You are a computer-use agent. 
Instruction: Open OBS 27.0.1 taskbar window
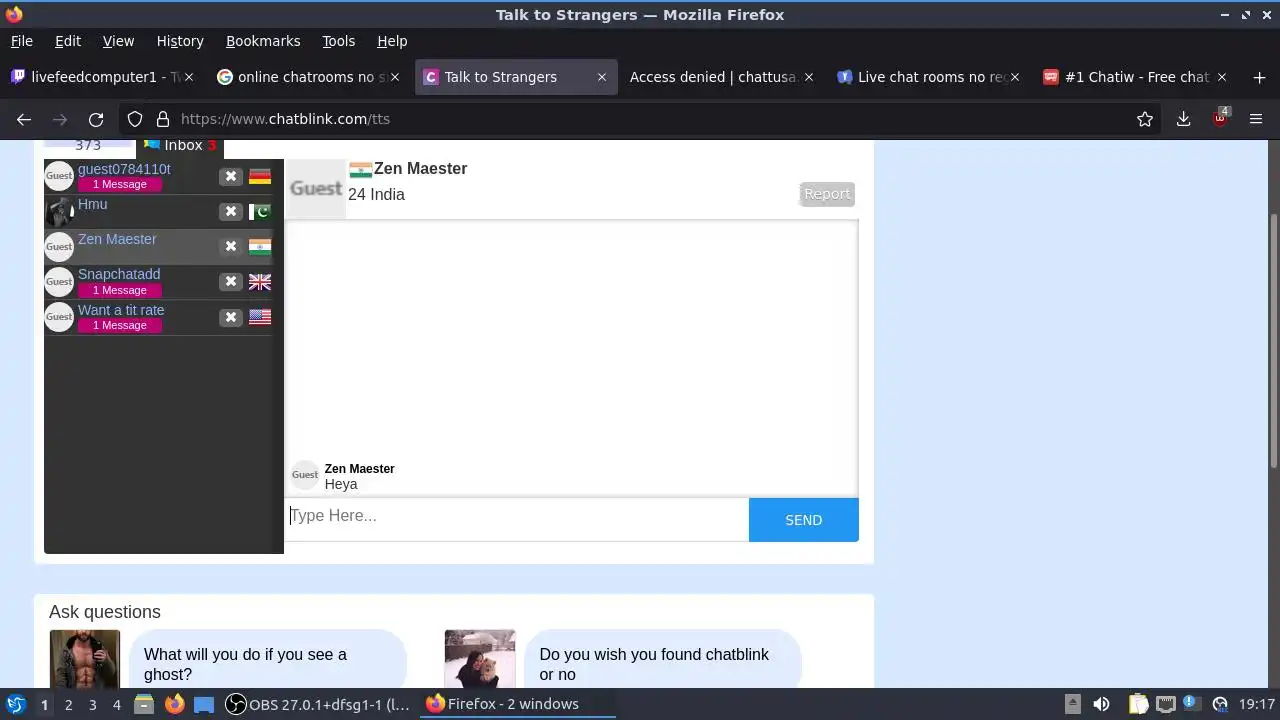point(318,704)
